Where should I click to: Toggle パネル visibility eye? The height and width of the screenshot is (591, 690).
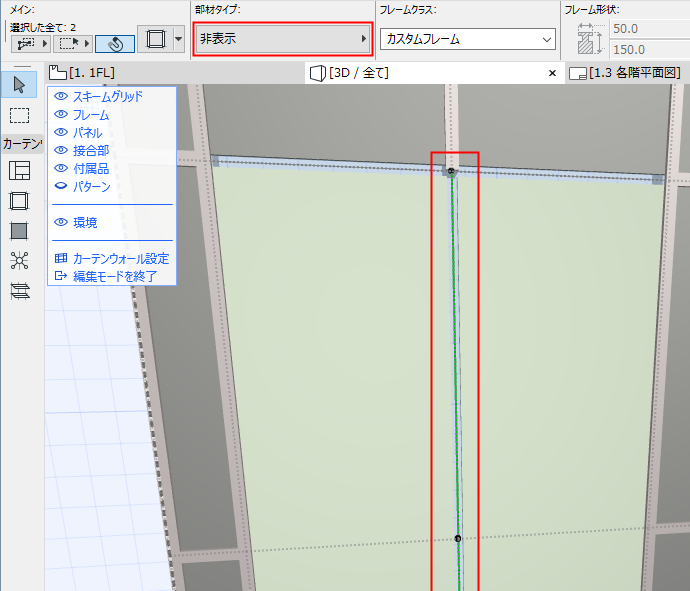click(61, 132)
